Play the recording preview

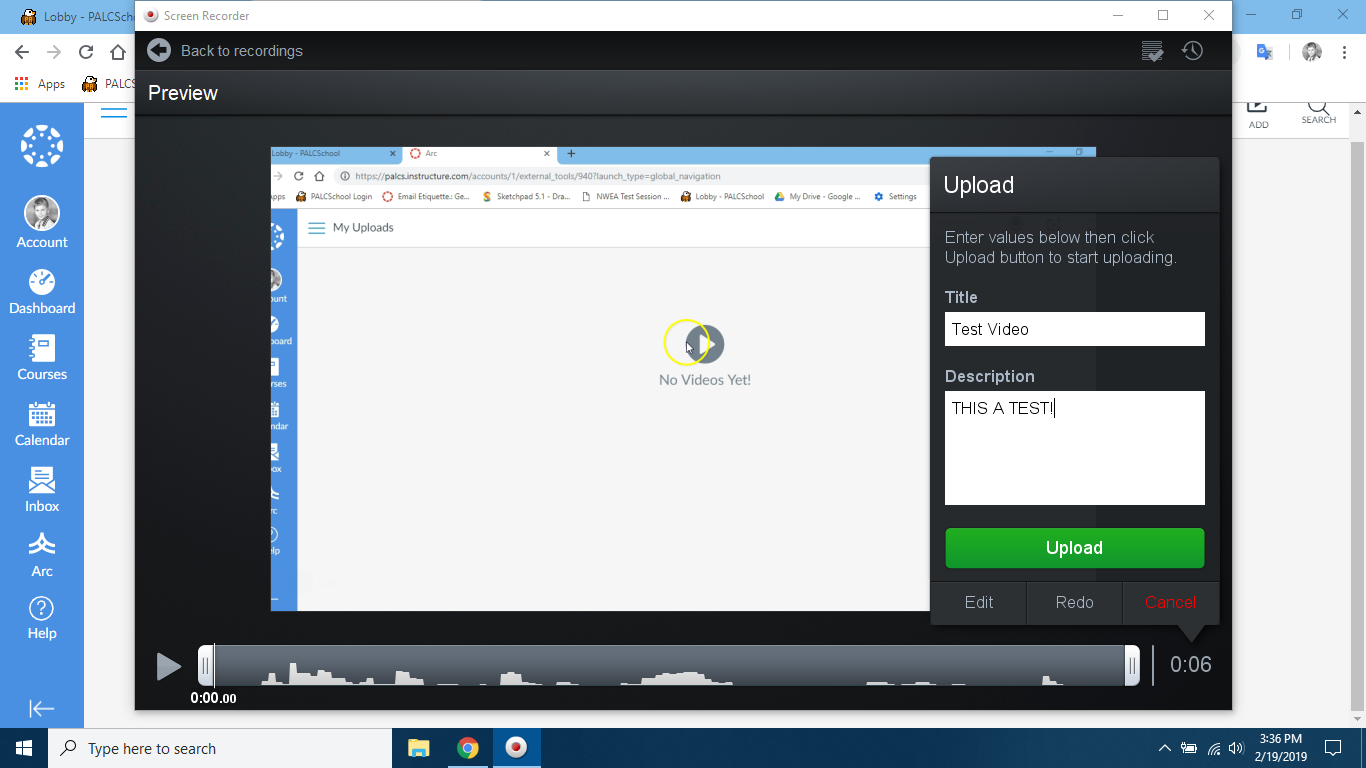[x=169, y=666]
